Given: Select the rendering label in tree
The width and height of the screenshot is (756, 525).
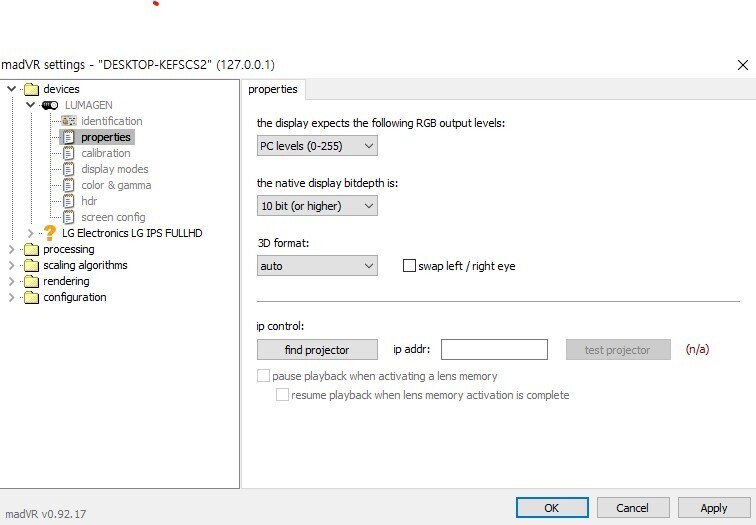Looking at the screenshot, I should 66,281.
